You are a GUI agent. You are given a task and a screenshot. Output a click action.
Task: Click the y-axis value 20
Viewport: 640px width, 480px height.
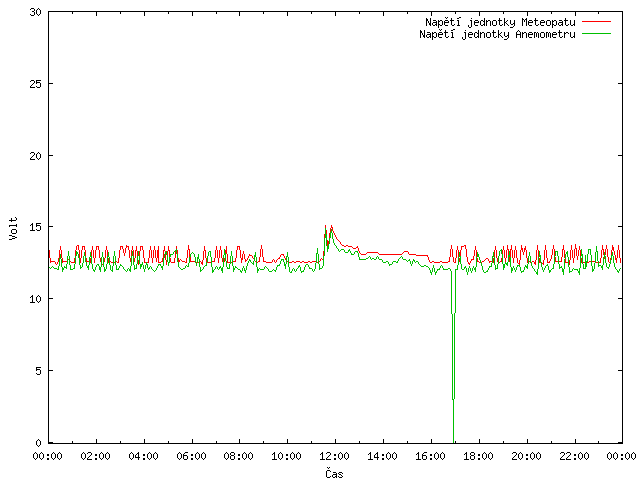tap(36, 156)
